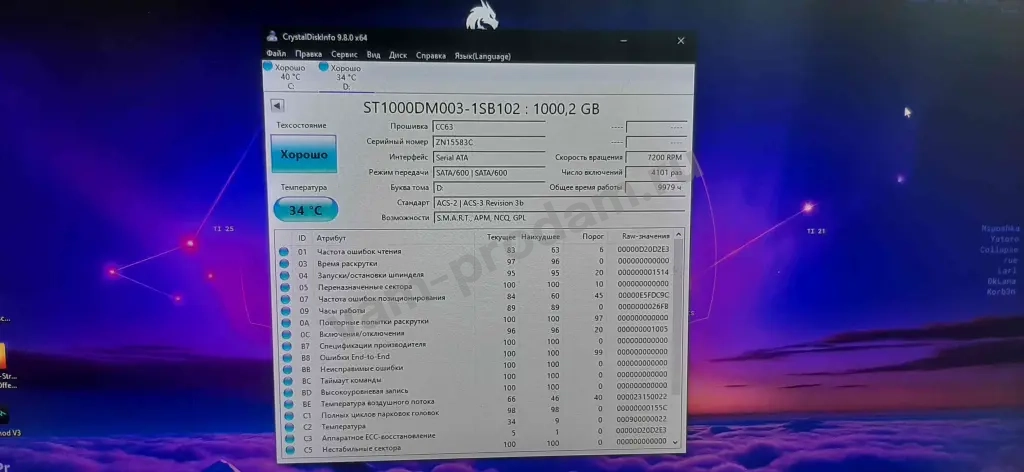Go to previous disk with left arrow button
This screenshot has width=1024, height=472.
pyautogui.click(x=277, y=106)
